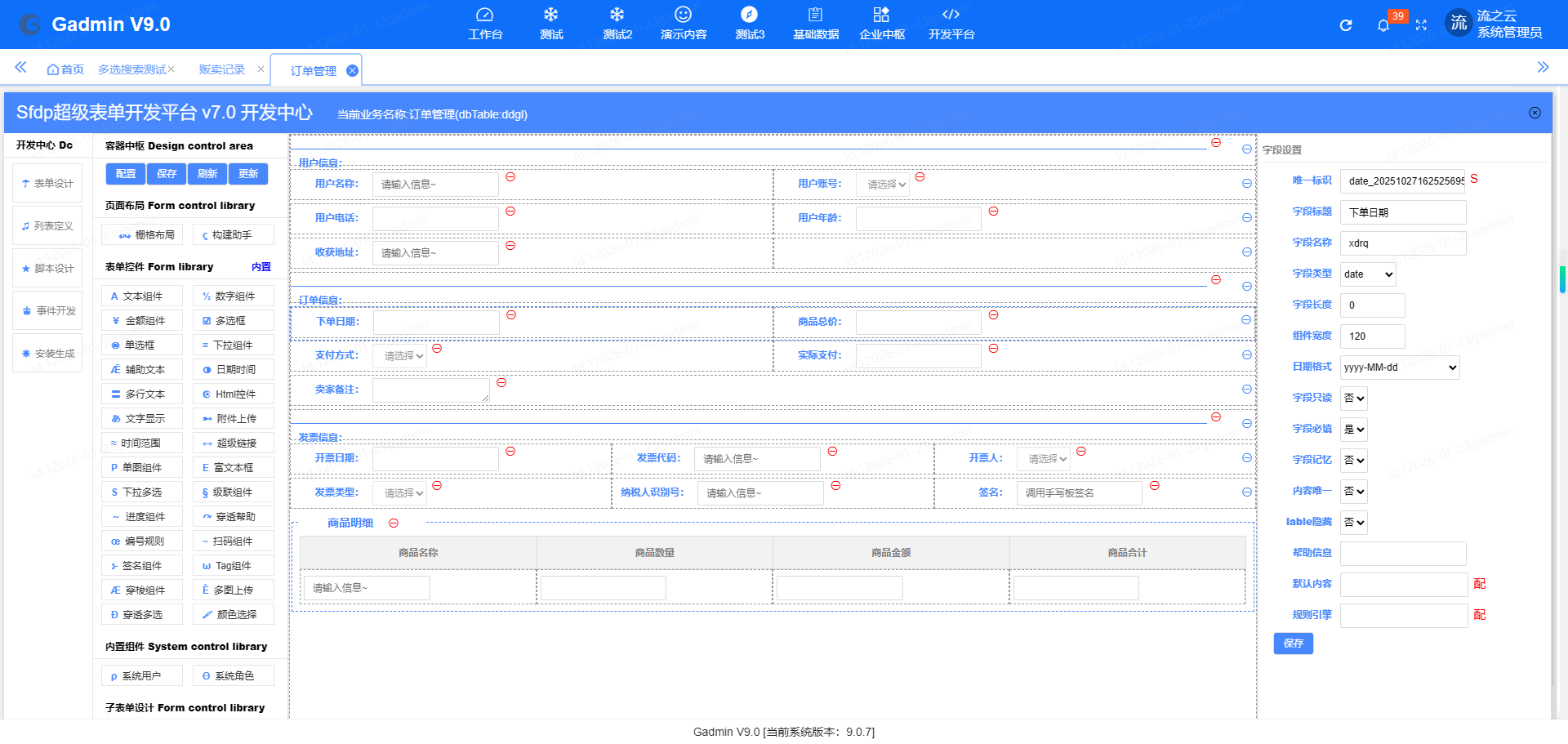Toggle the 字段只读 yes/no selector
1568x744 pixels.
click(x=1354, y=399)
